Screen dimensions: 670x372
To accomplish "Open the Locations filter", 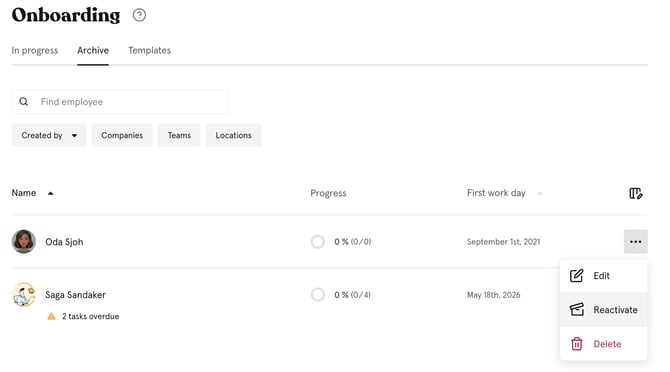I will [233, 135].
